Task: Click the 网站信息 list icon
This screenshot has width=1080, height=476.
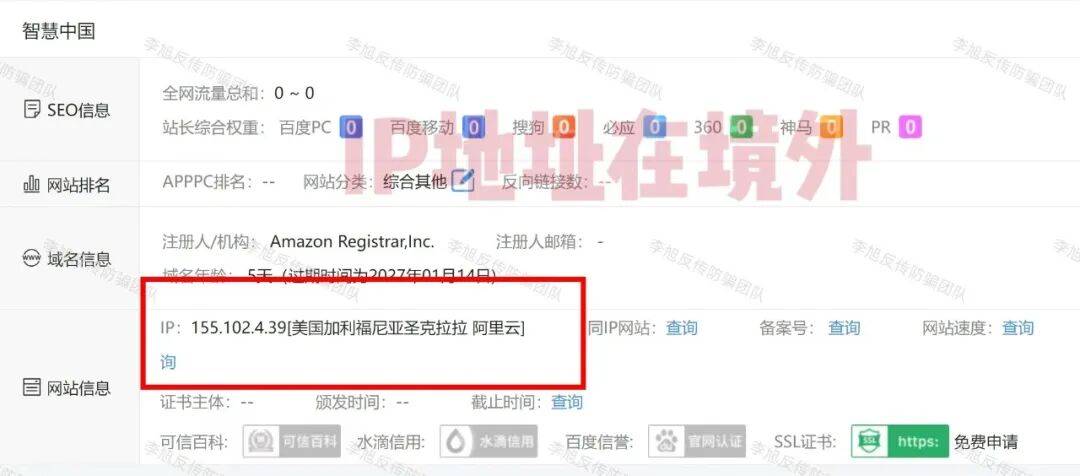Action: (x=32, y=387)
